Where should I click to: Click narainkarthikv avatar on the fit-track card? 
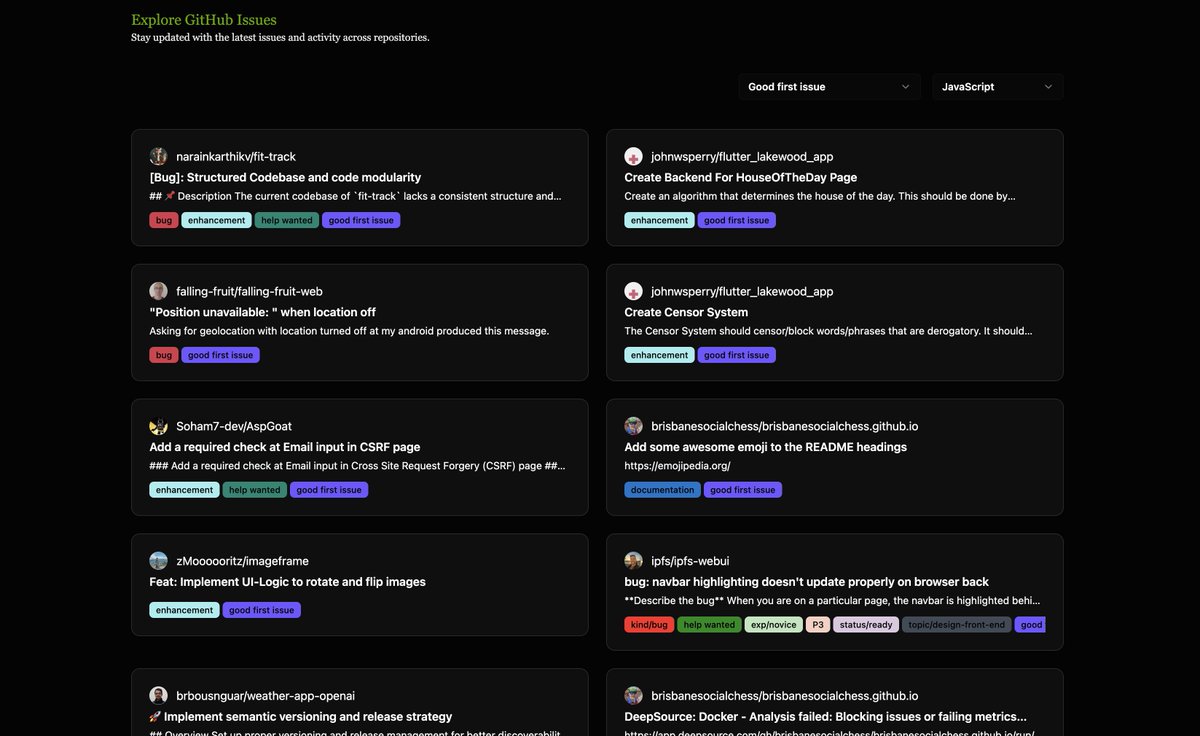point(159,157)
